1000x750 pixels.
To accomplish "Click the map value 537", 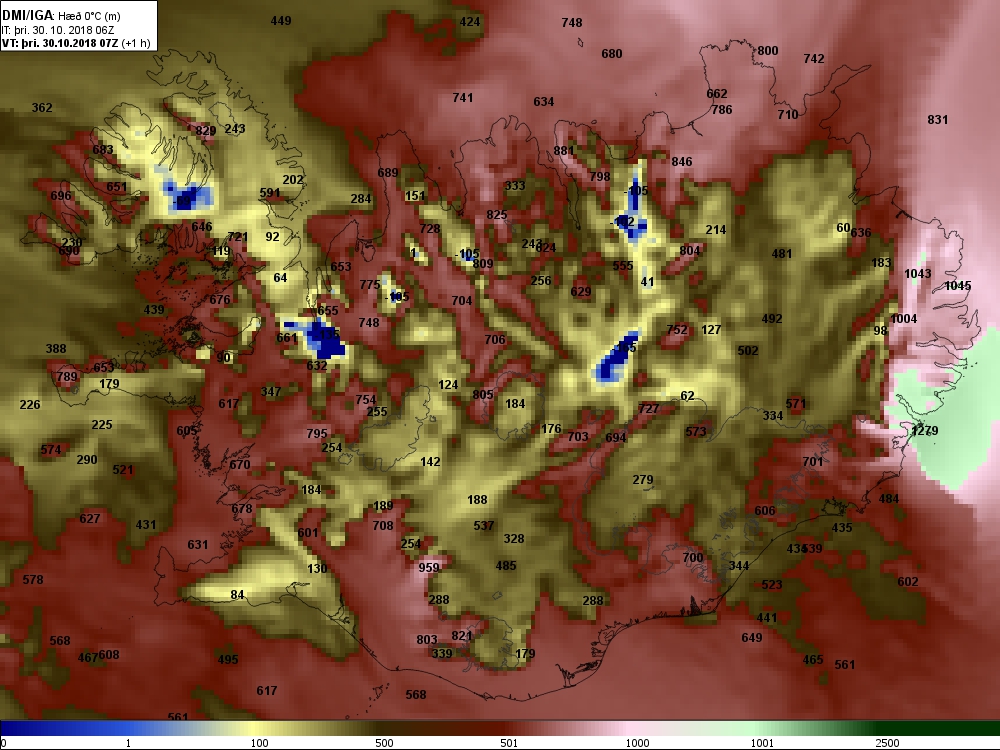I will pyautogui.click(x=483, y=526).
